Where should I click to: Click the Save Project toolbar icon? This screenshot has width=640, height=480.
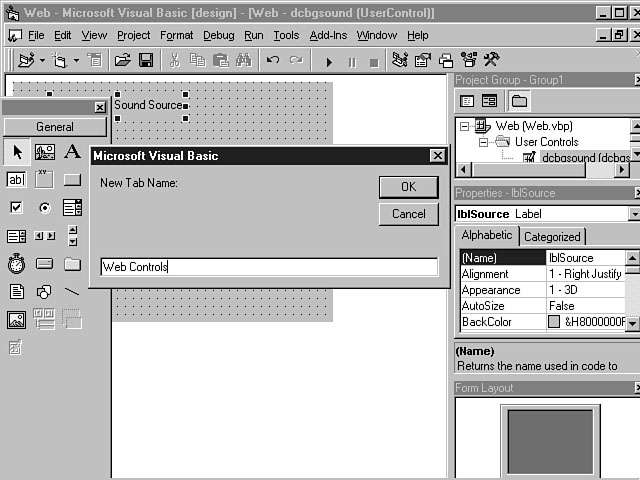click(146, 61)
